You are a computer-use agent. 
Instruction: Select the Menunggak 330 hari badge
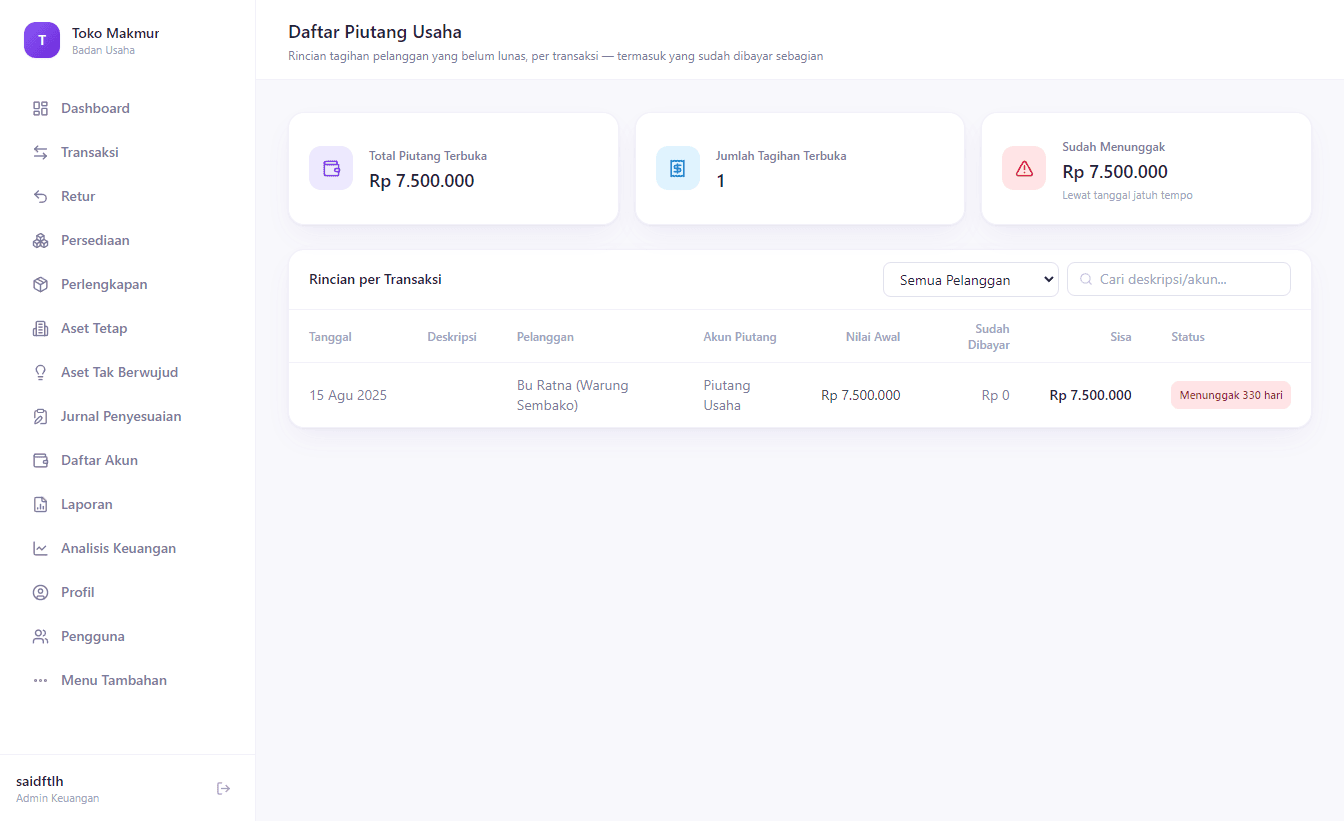(1231, 395)
